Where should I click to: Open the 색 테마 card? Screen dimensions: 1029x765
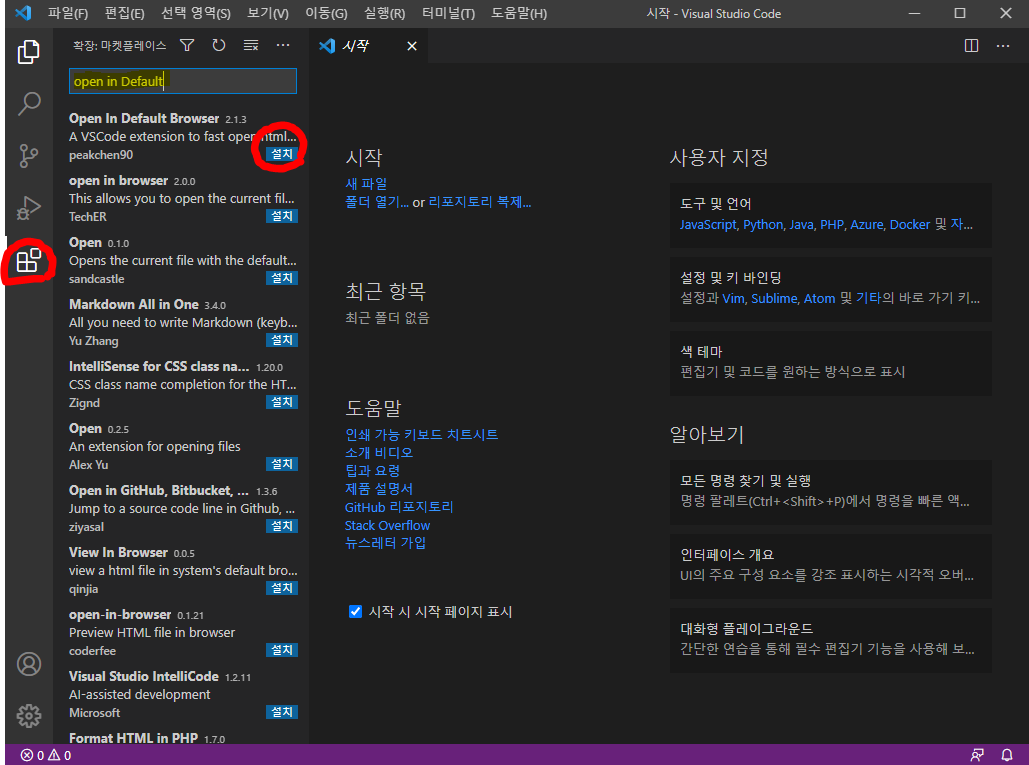tap(831, 363)
